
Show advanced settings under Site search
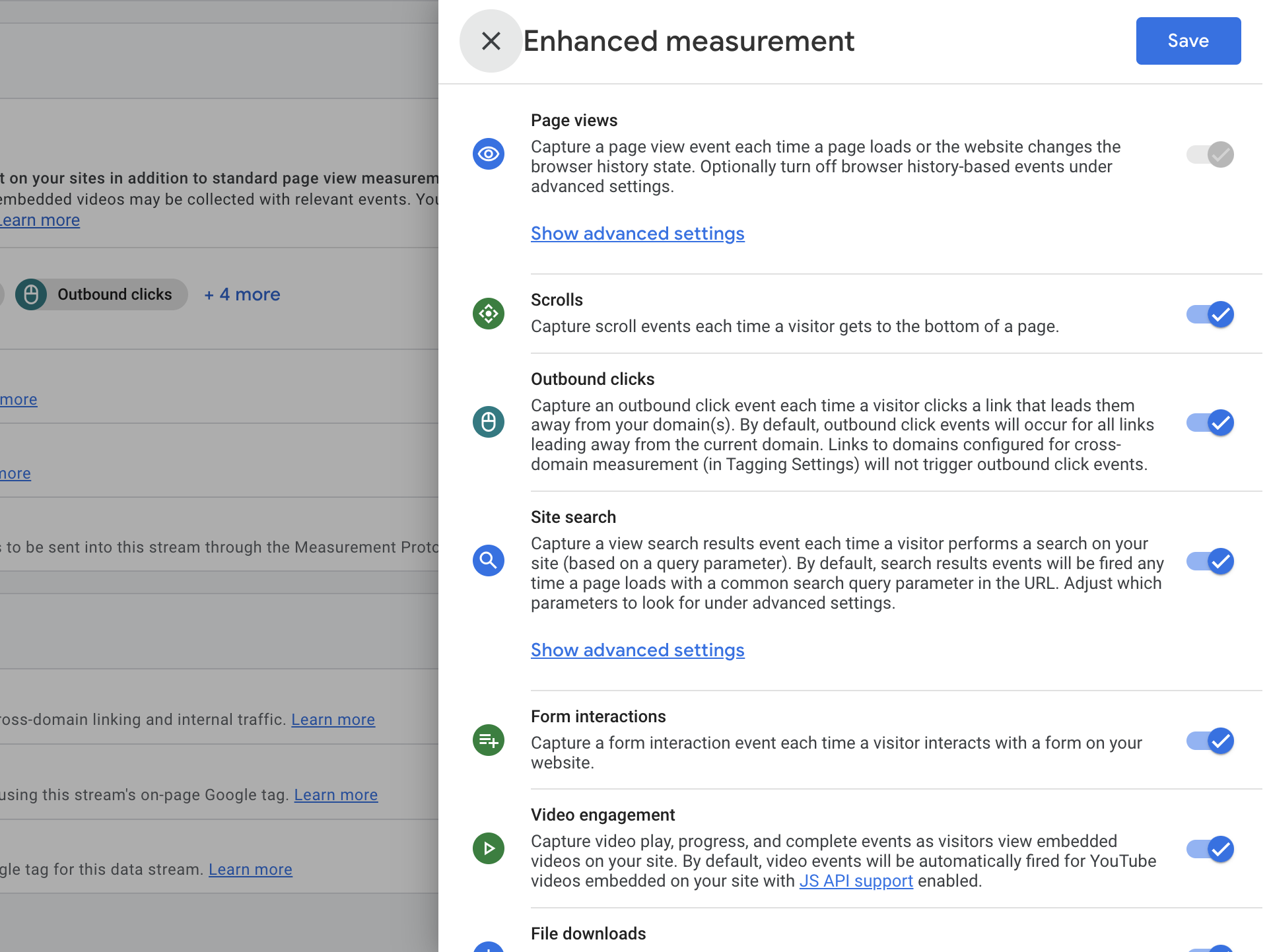click(637, 650)
